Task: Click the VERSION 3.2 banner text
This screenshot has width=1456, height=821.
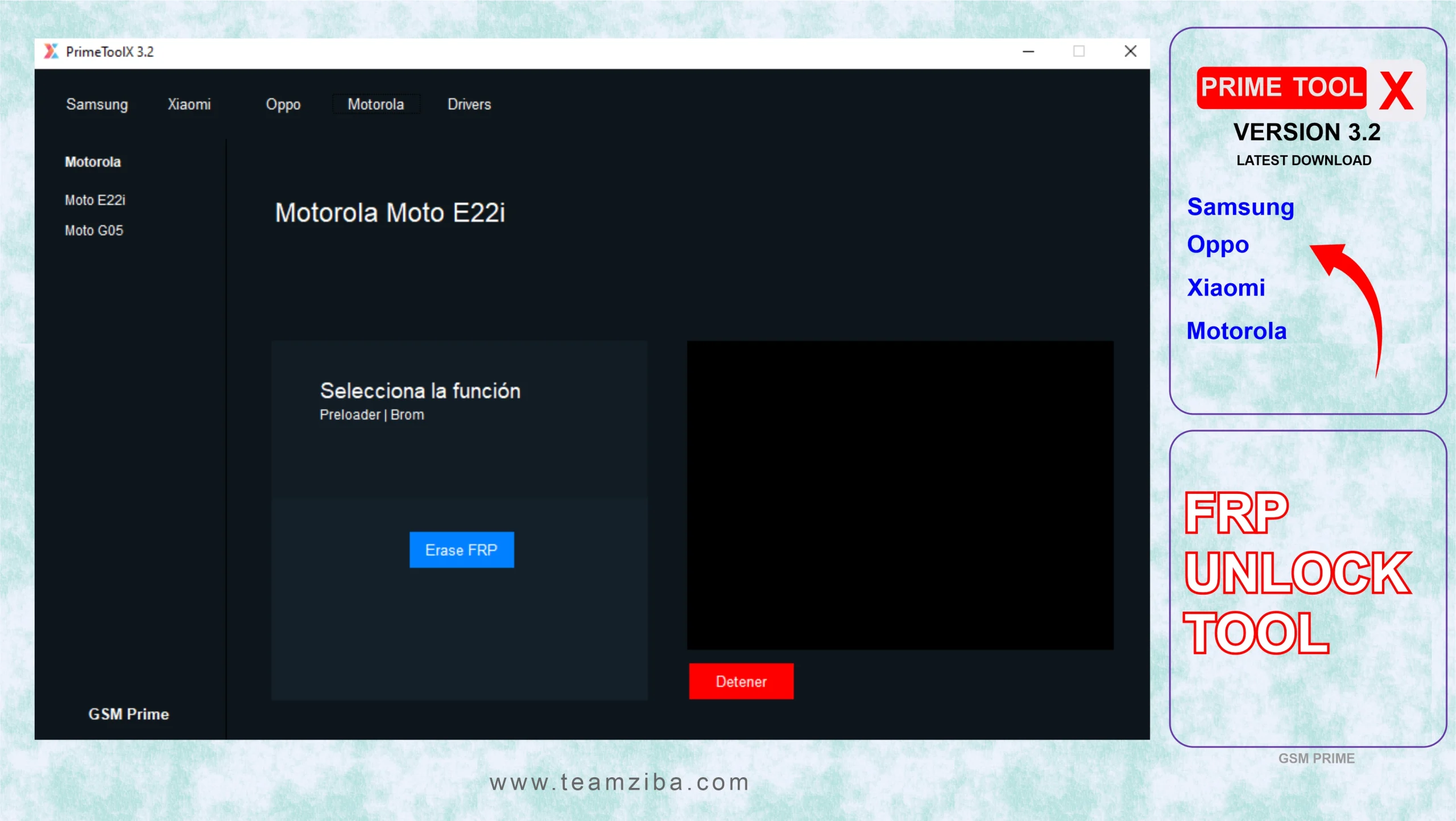Action: pos(1307,133)
